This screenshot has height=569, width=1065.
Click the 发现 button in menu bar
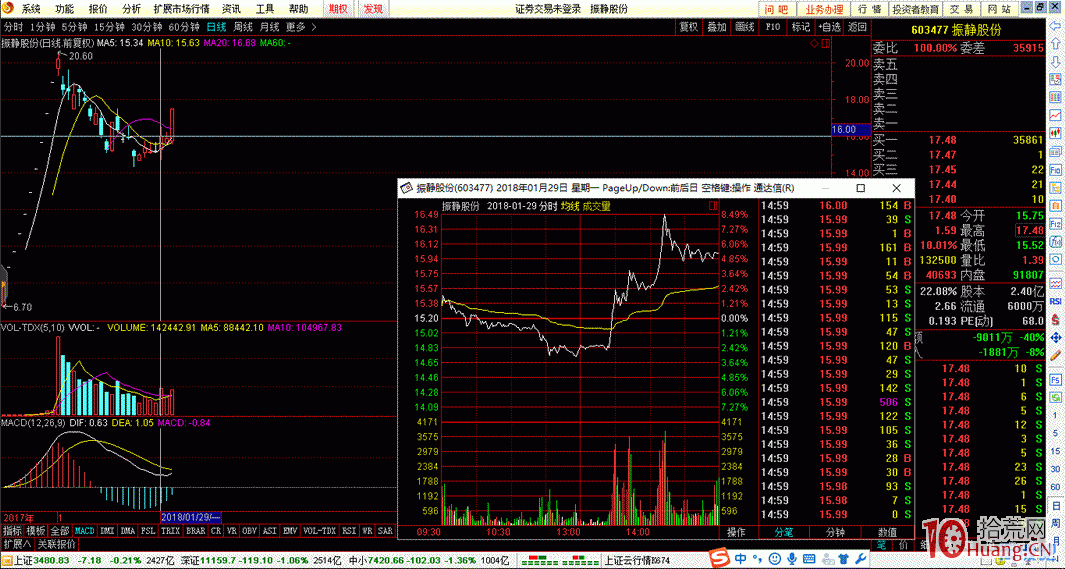373,9
